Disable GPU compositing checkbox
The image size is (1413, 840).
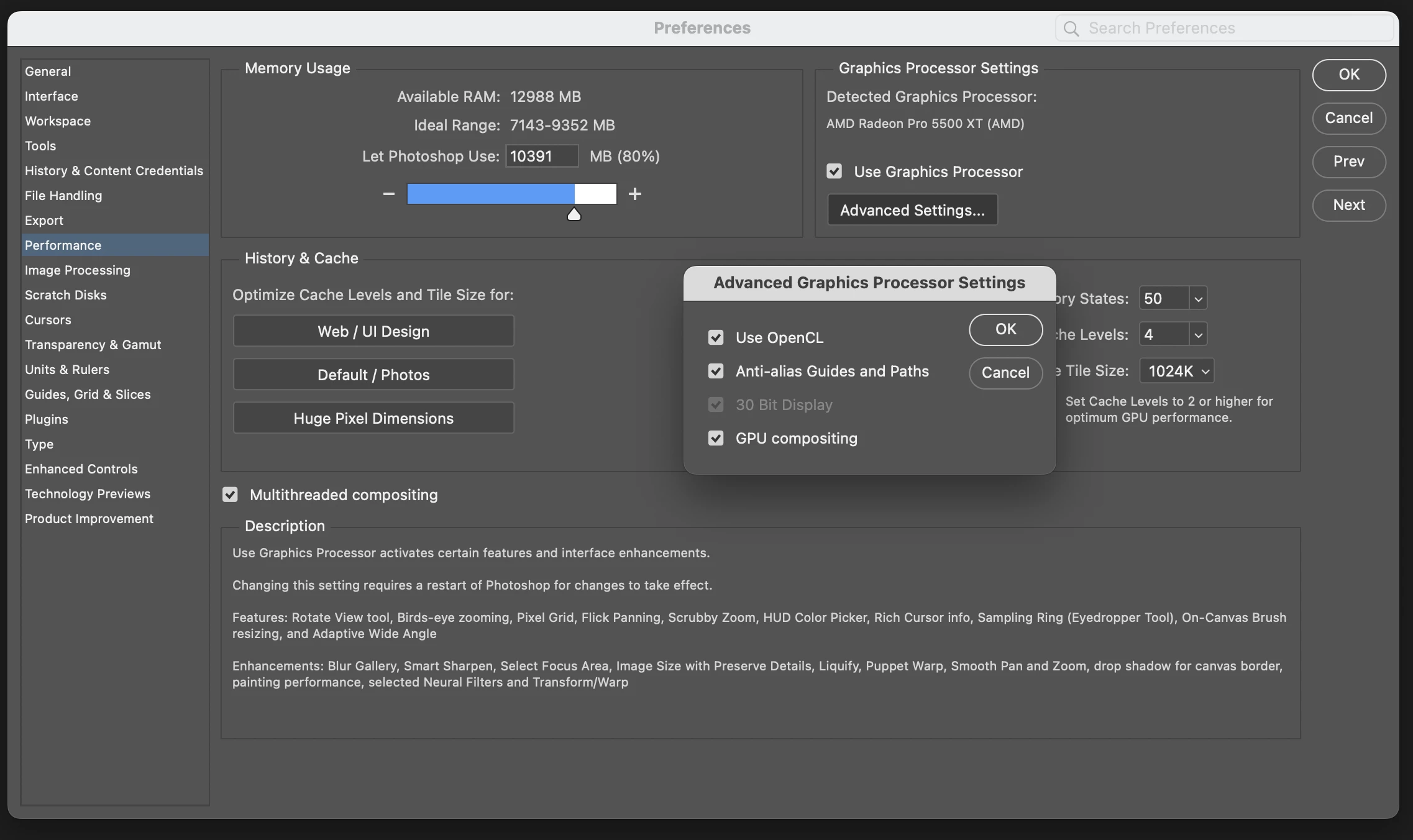pos(716,438)
